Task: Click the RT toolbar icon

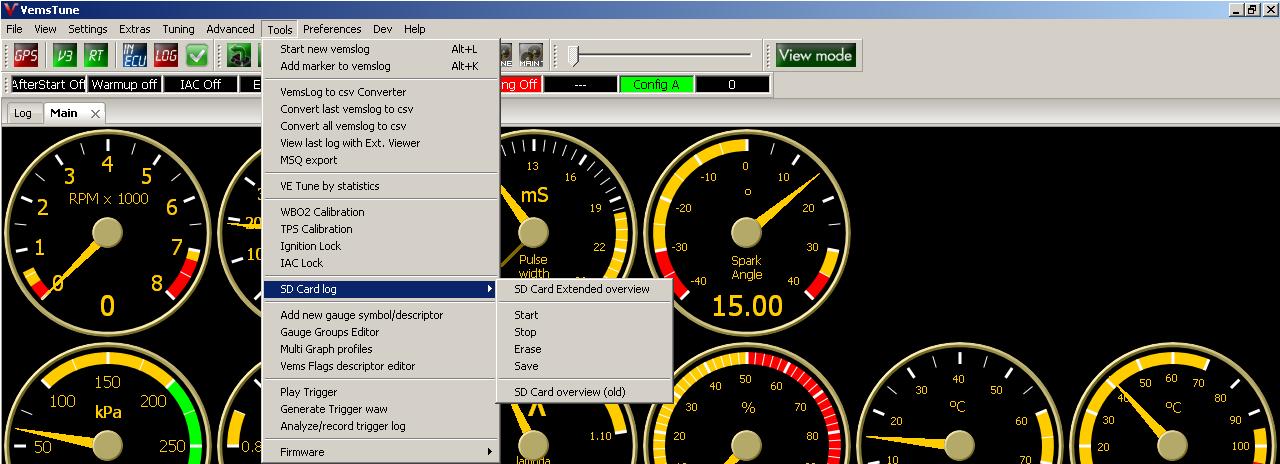Action: [96, 55]
